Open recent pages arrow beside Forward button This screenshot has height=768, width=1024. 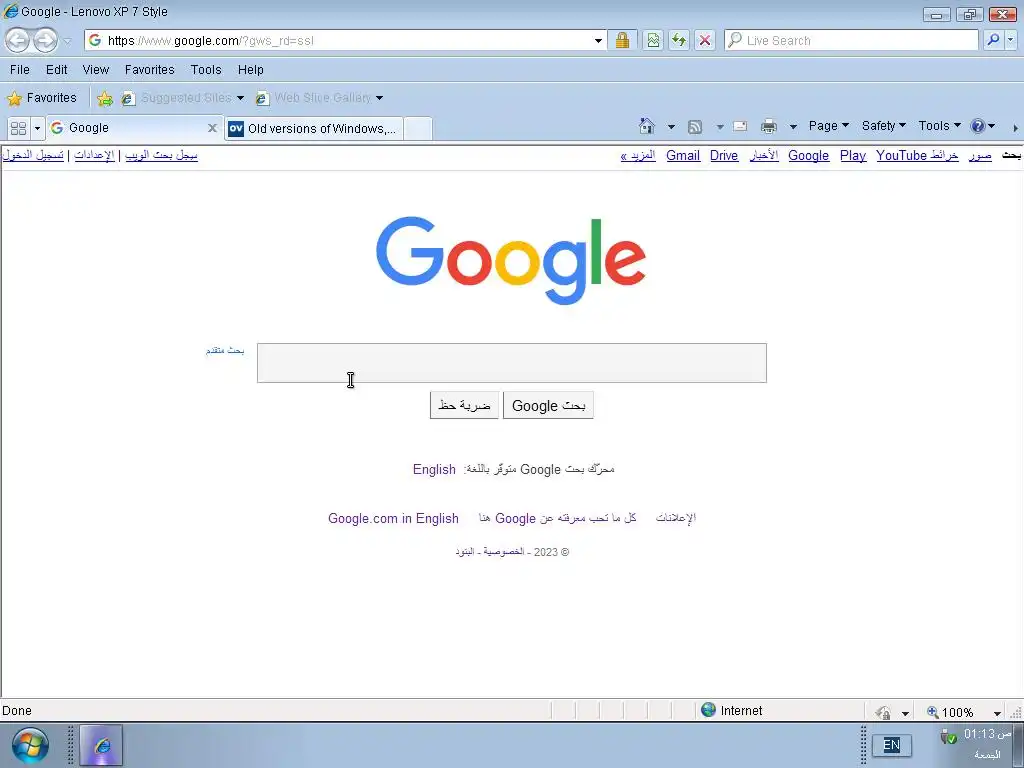pos(67,41)
